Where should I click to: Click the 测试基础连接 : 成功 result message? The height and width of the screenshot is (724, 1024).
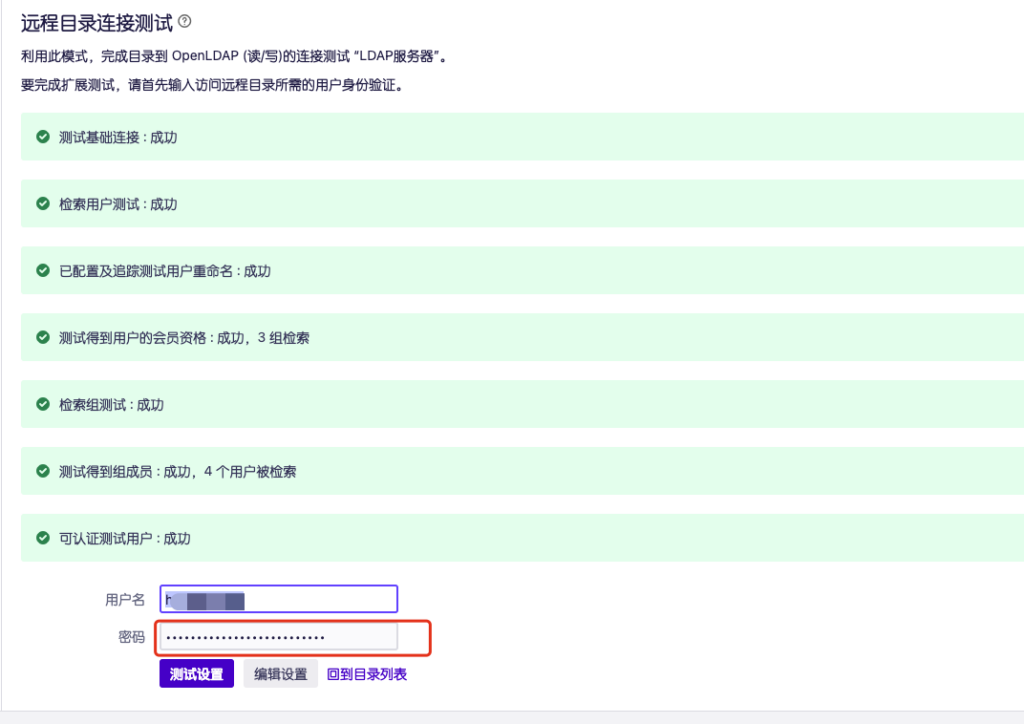pos(118,137)
